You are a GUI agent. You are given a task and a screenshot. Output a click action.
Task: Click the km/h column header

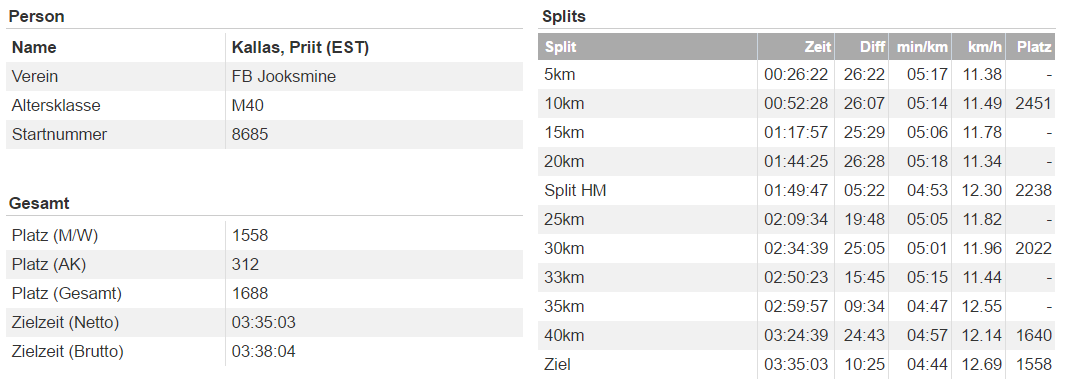click(985, 48)
